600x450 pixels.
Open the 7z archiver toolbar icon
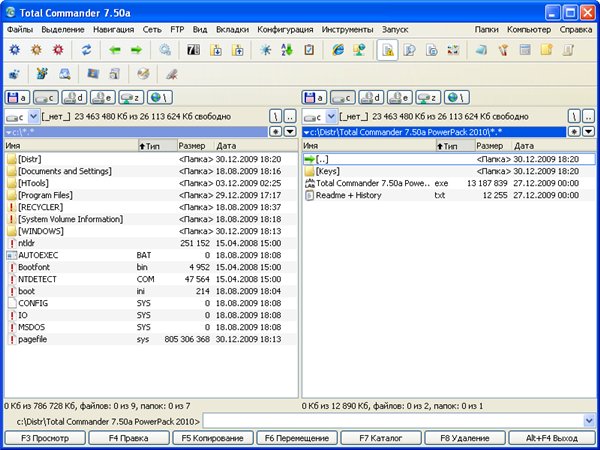pos(194,50)
